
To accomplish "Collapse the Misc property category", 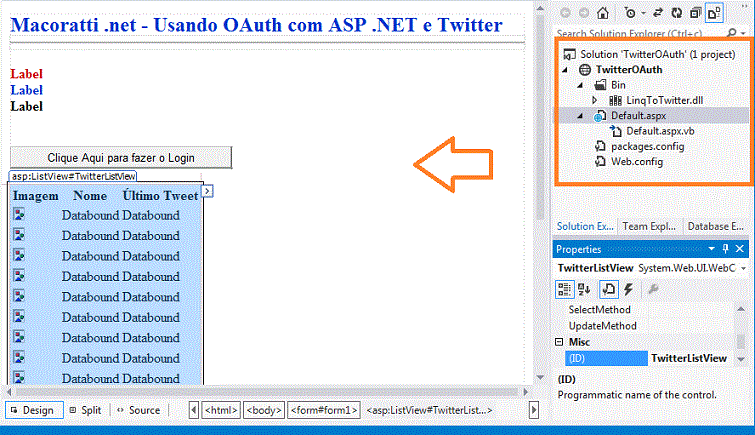I will click(x=559, y=342).
